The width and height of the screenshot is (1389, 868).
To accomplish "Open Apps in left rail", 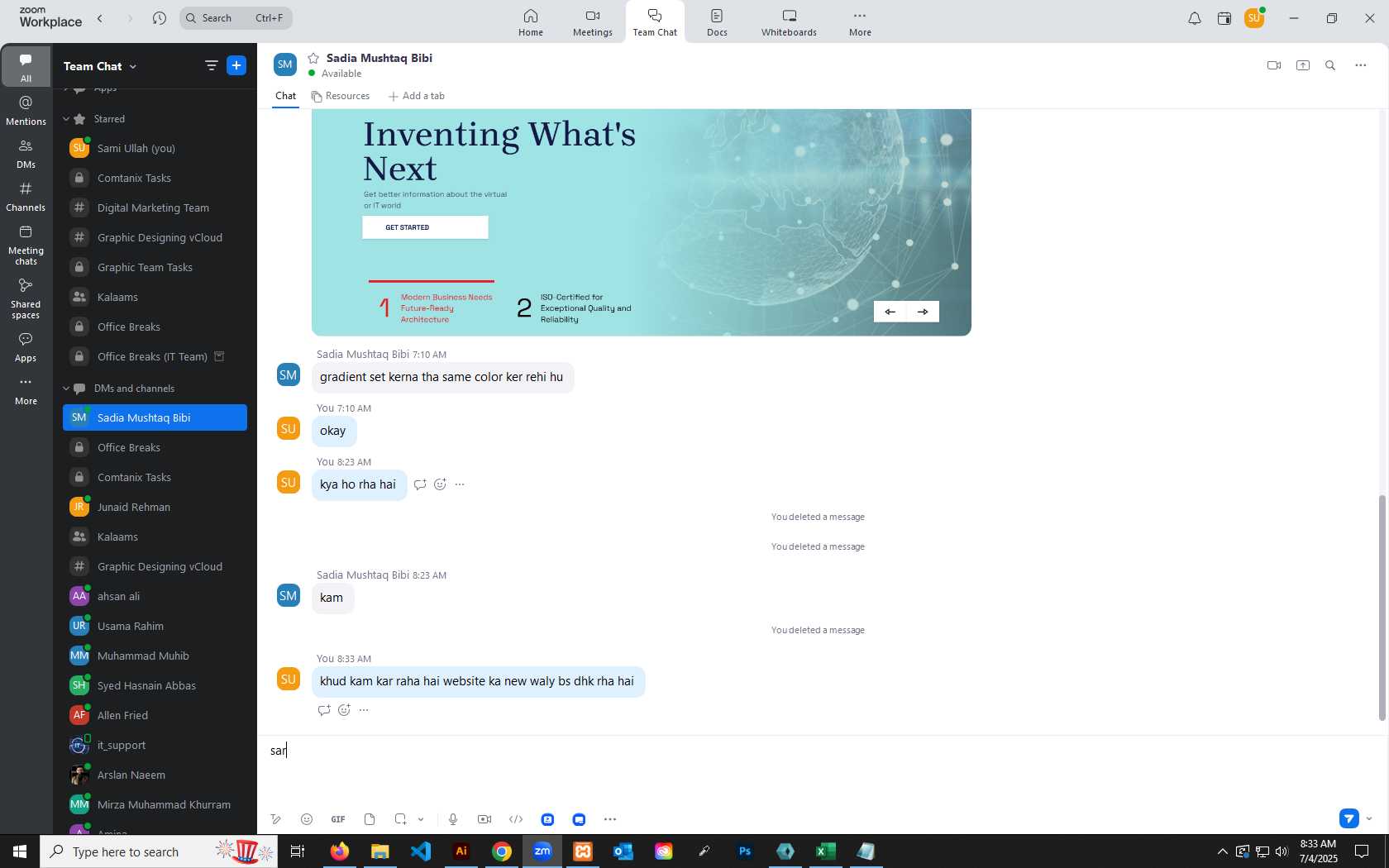I will [26, 346].
